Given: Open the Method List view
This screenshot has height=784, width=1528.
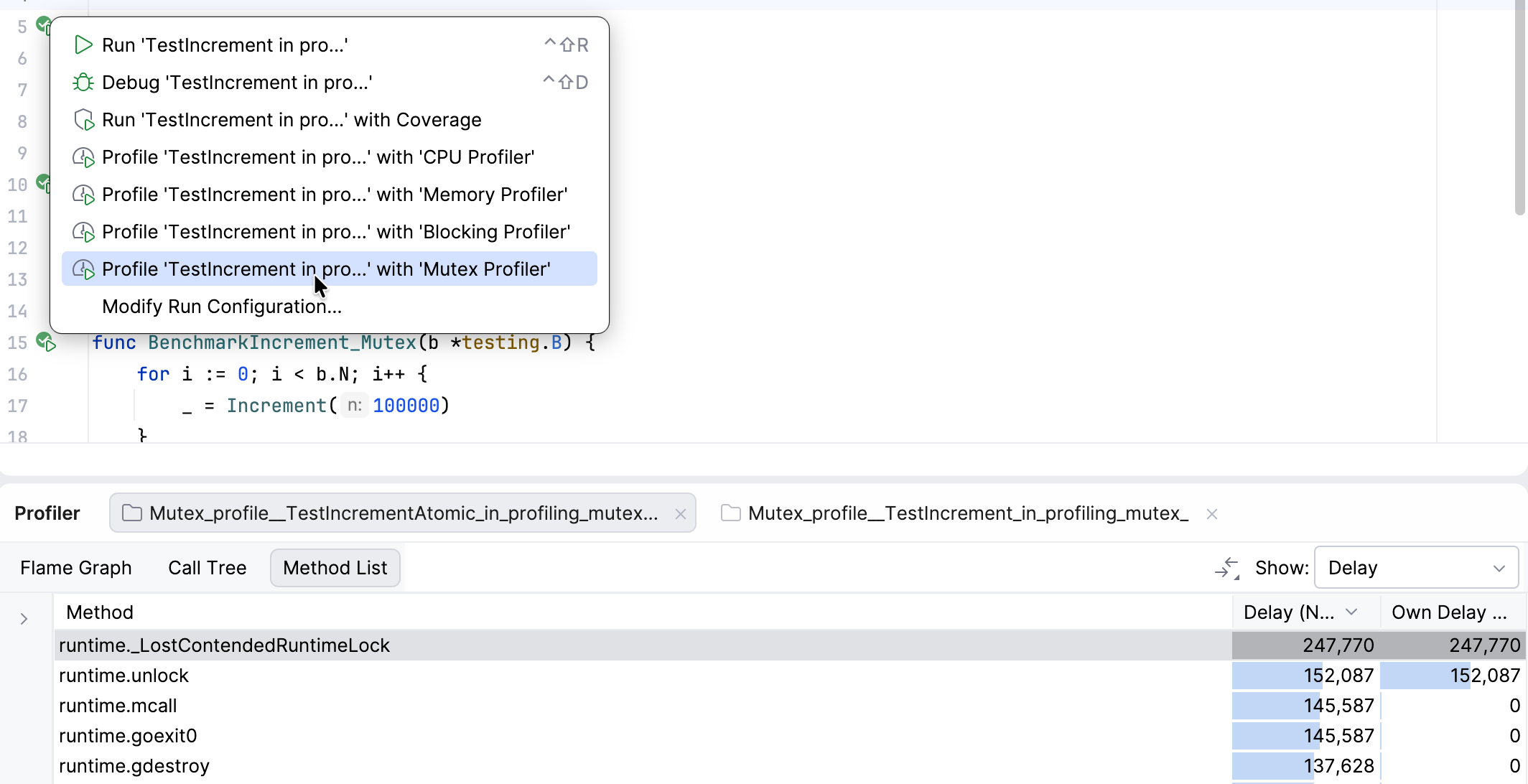Looking at the screenshot, I should point(335,567).
